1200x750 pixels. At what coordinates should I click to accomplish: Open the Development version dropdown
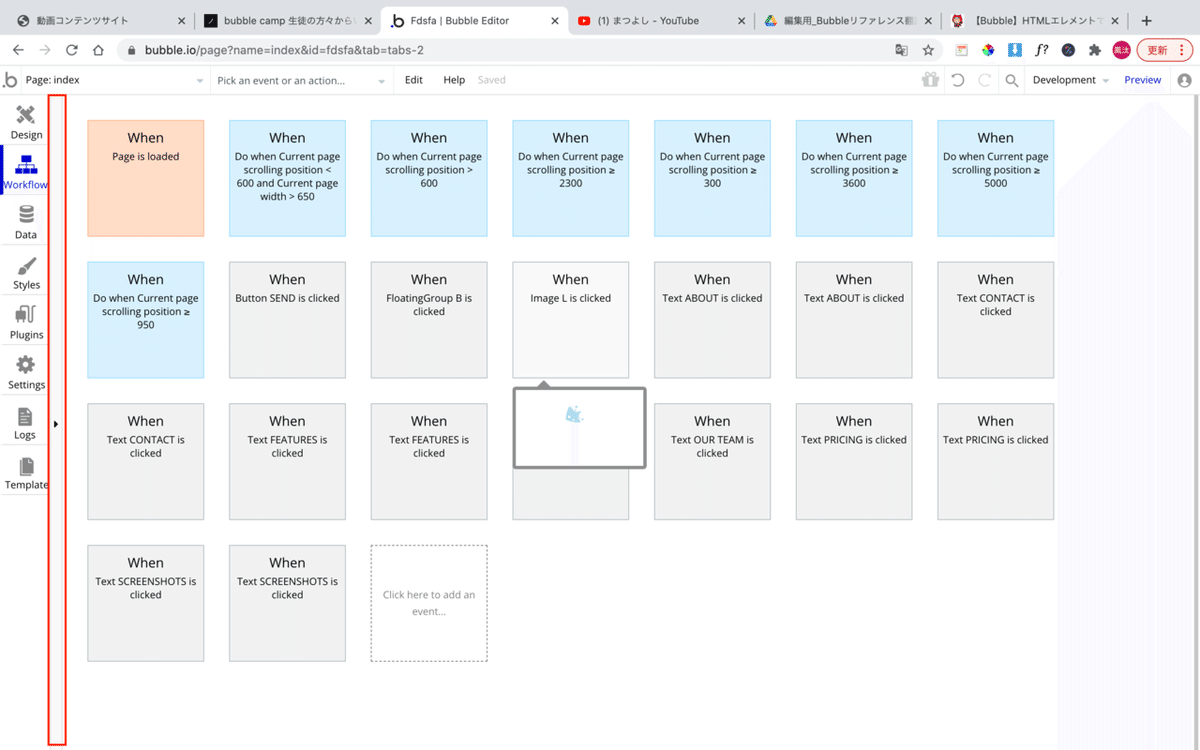(x=1071, y=80)
